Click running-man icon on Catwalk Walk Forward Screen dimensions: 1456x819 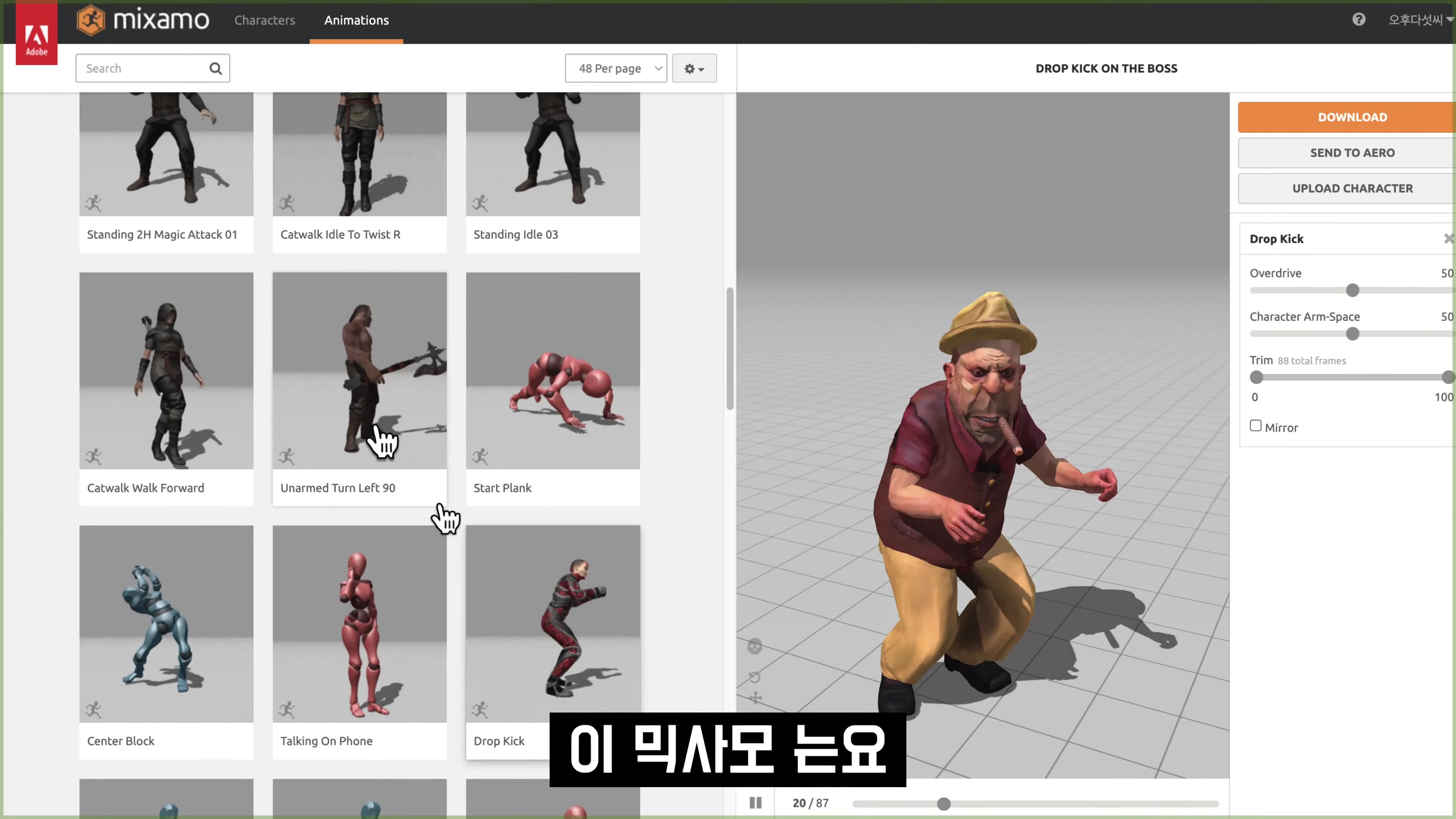point(93,456)
